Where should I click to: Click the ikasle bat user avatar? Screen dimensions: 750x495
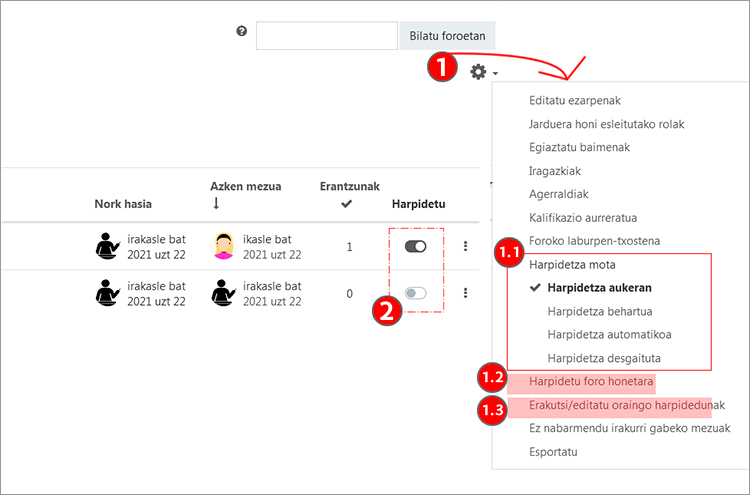pos(224,246)
